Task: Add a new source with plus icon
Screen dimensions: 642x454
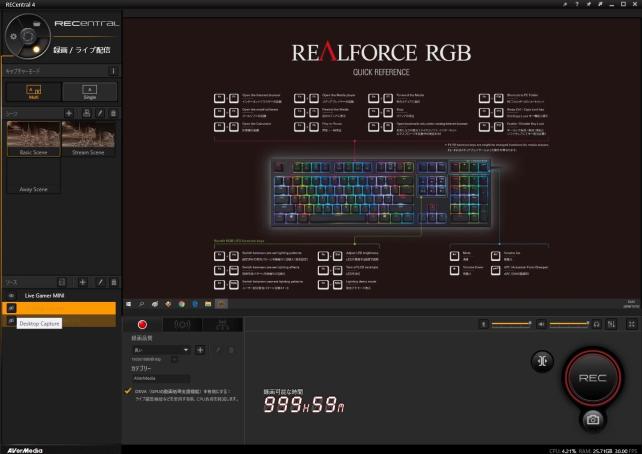Action: (x=83, y=283)
